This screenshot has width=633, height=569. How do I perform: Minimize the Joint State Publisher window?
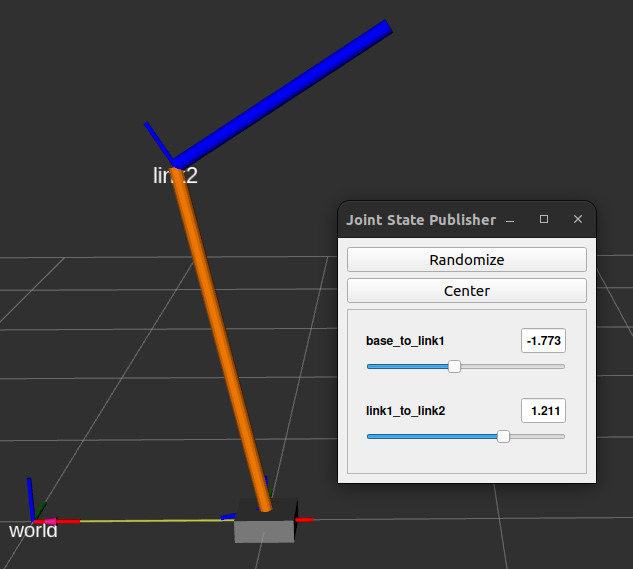coord(510,220)
